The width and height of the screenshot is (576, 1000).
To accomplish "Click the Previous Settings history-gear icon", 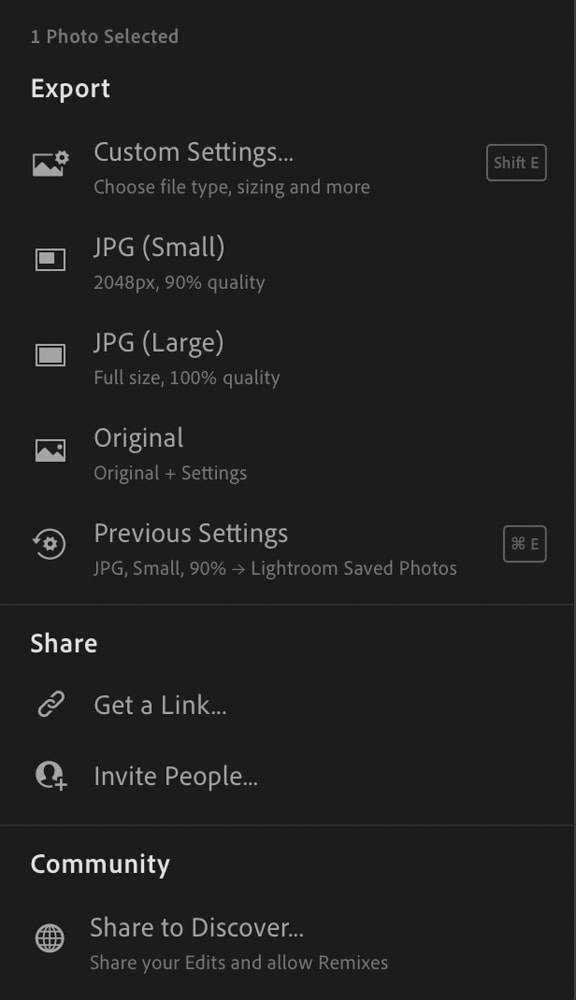I will pyautogui.click(x=50, y=544).
